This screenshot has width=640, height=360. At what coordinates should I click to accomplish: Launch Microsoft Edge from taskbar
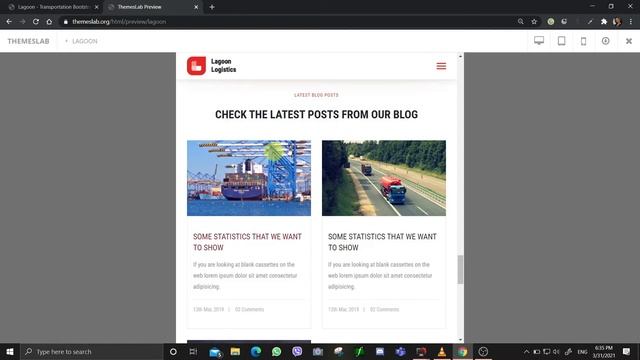256,351
